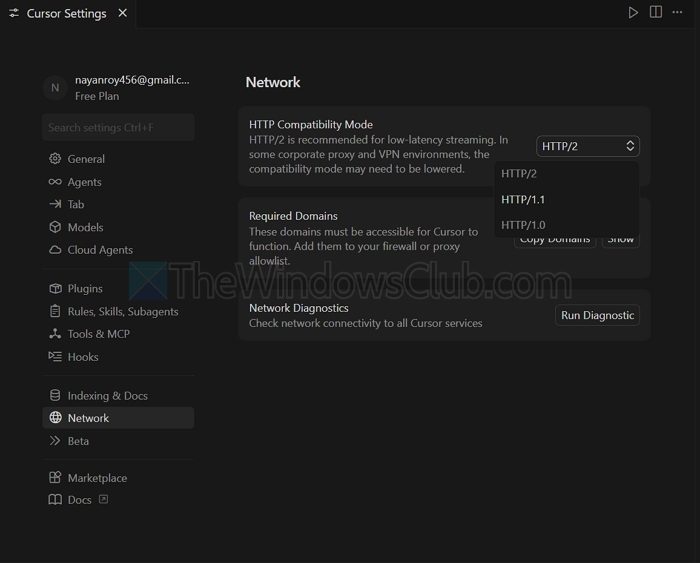Open the HTTP Compatibility Mode dropdown

588,146
